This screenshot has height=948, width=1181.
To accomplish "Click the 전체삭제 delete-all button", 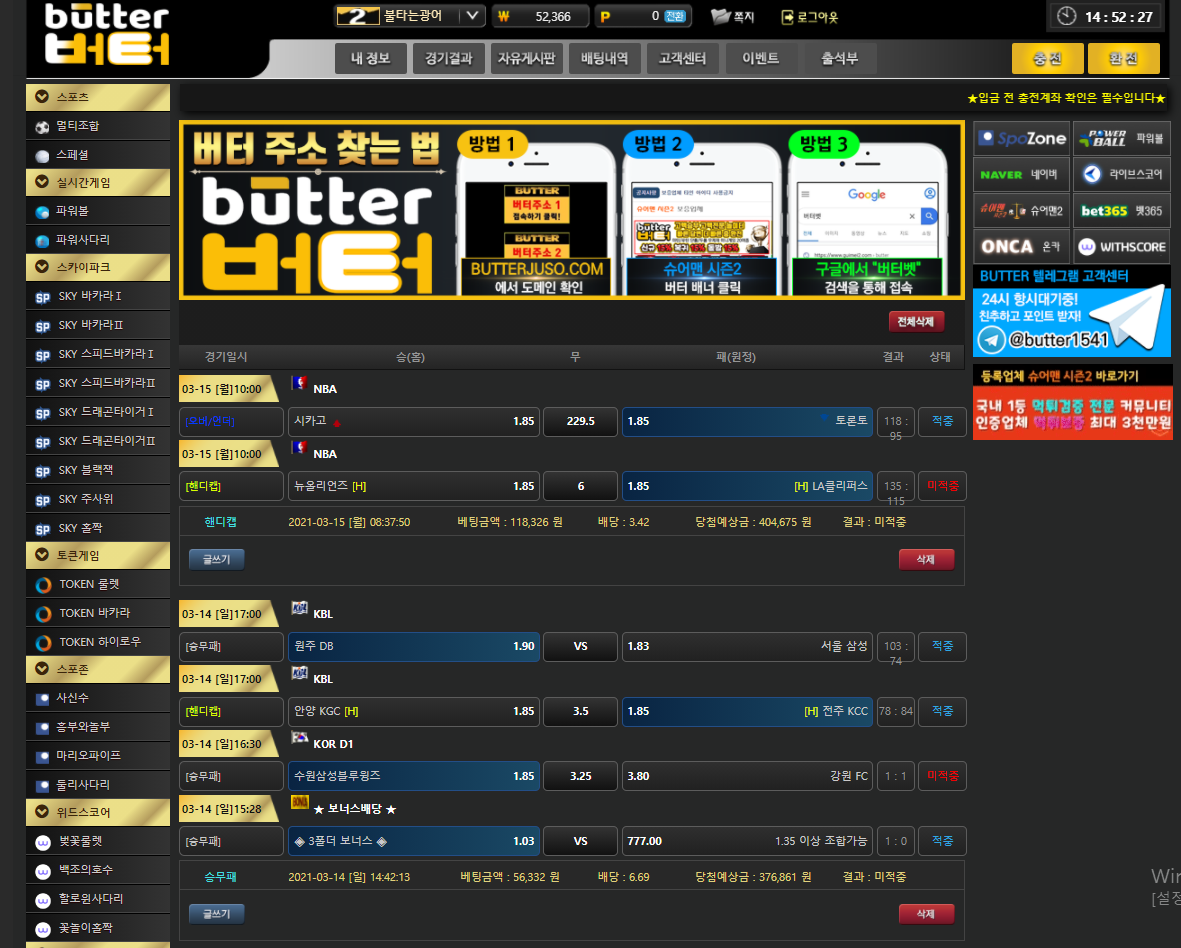I will pyautogui.click(x=916, y=322).
